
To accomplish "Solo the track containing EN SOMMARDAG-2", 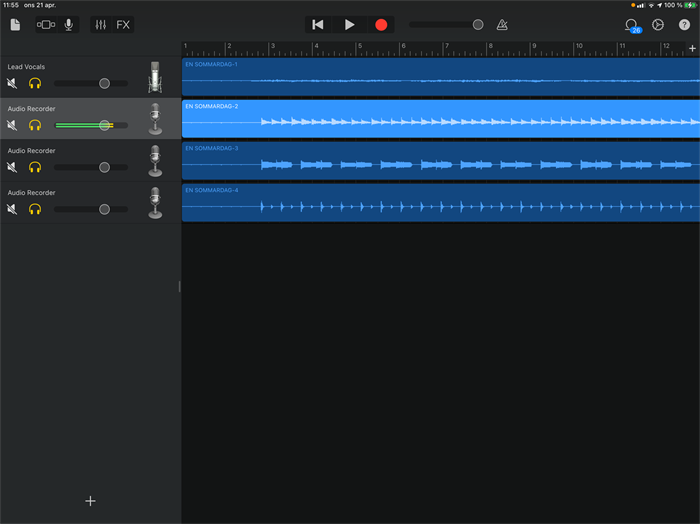I will tap(34, 126).
